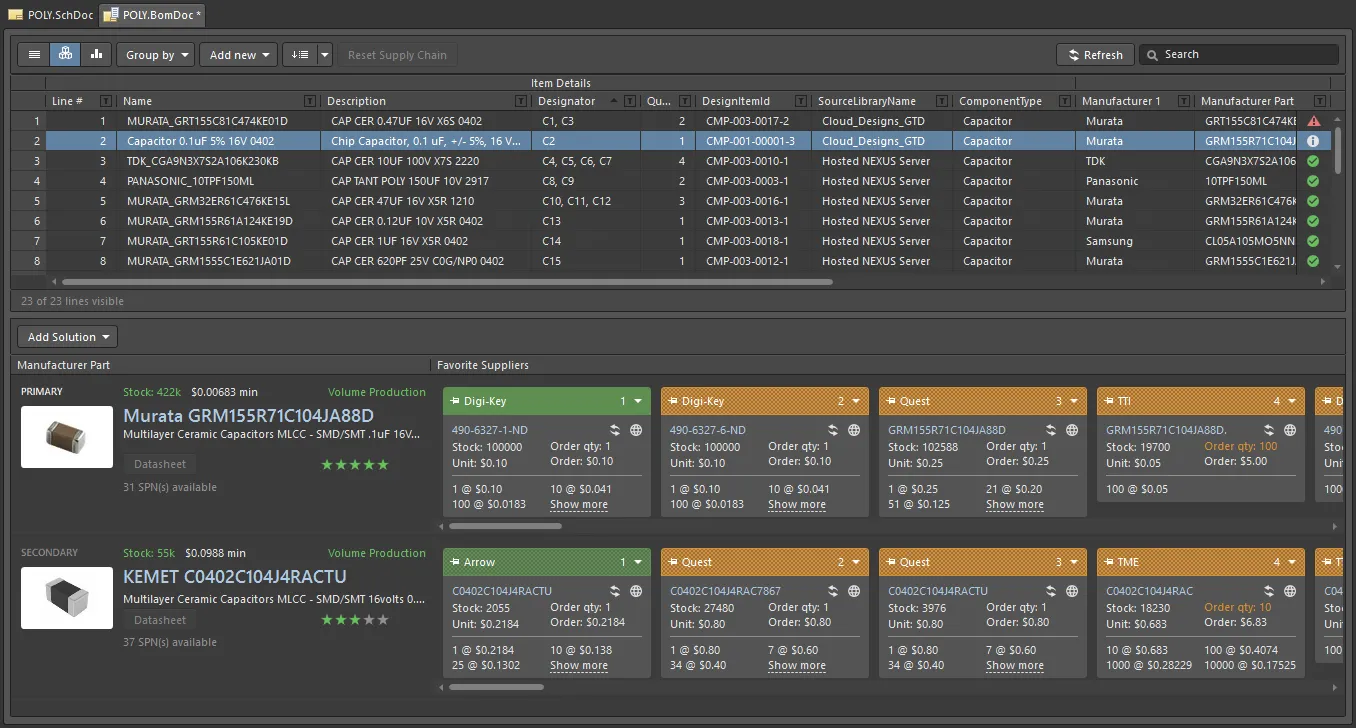Open filter for the Name column

tap(309, 101)
